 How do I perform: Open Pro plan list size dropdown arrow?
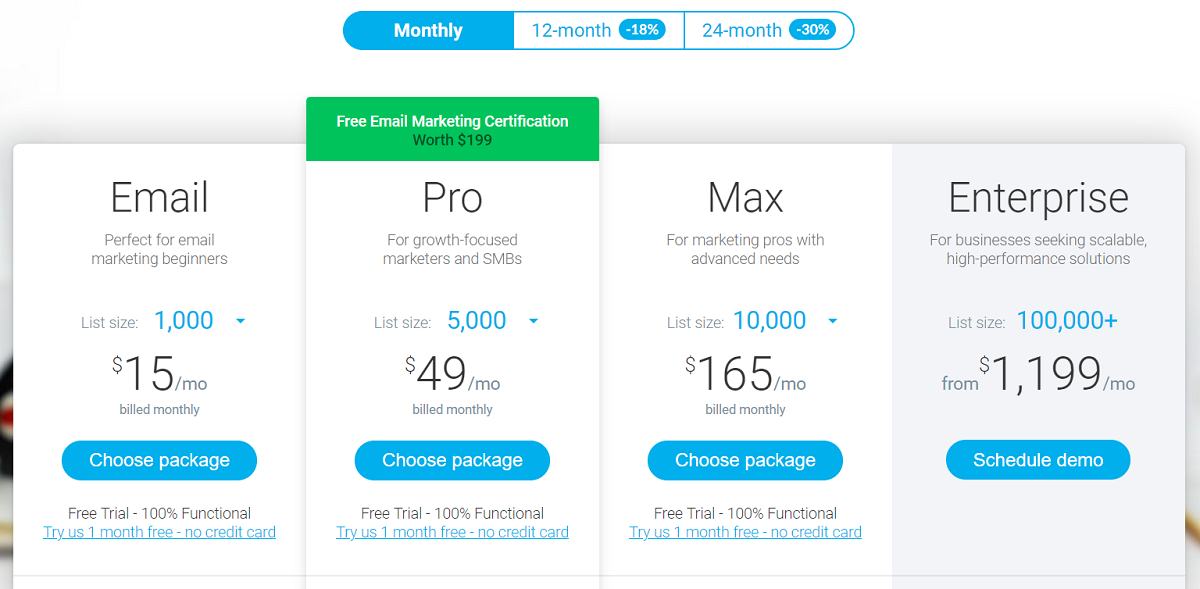[533, 321]
